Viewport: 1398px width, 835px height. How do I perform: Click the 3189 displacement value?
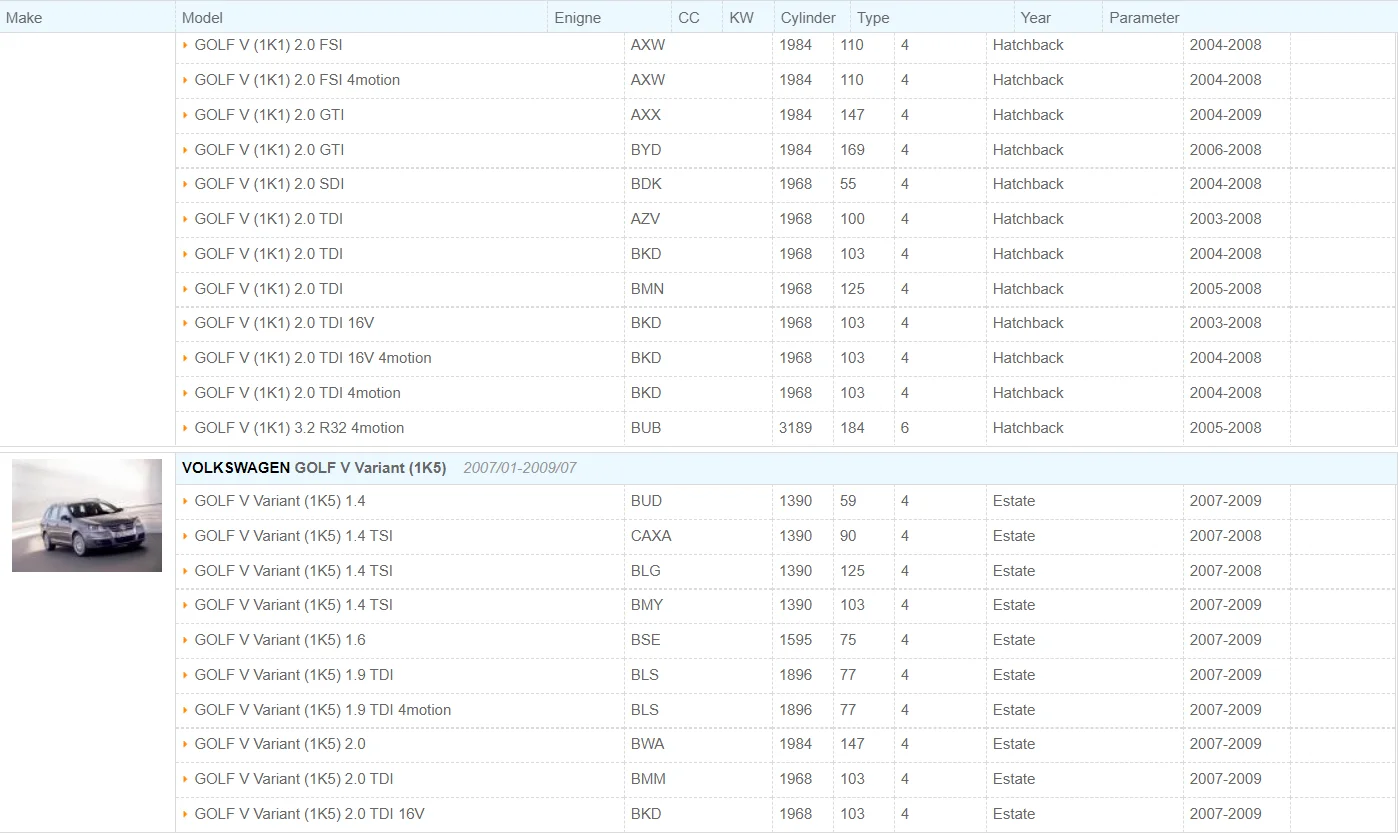pos(796,428)
